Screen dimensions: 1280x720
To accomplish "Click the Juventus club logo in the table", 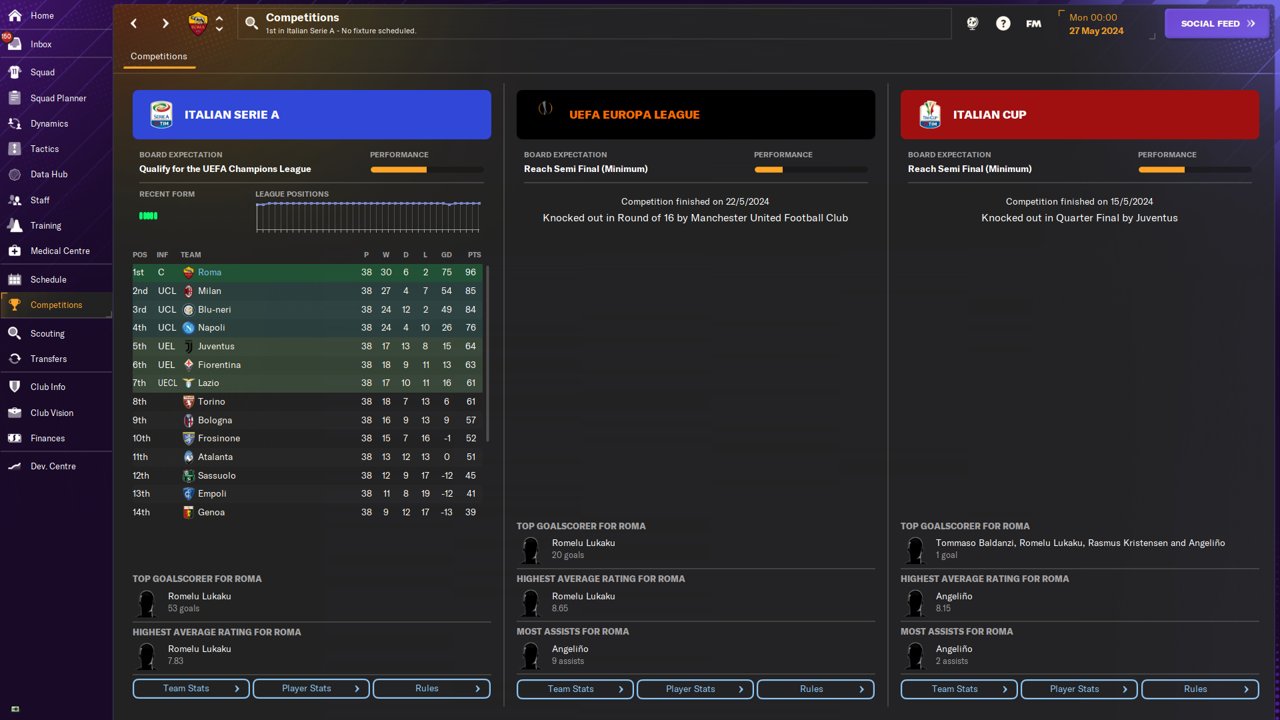I will tap(188, 346).
